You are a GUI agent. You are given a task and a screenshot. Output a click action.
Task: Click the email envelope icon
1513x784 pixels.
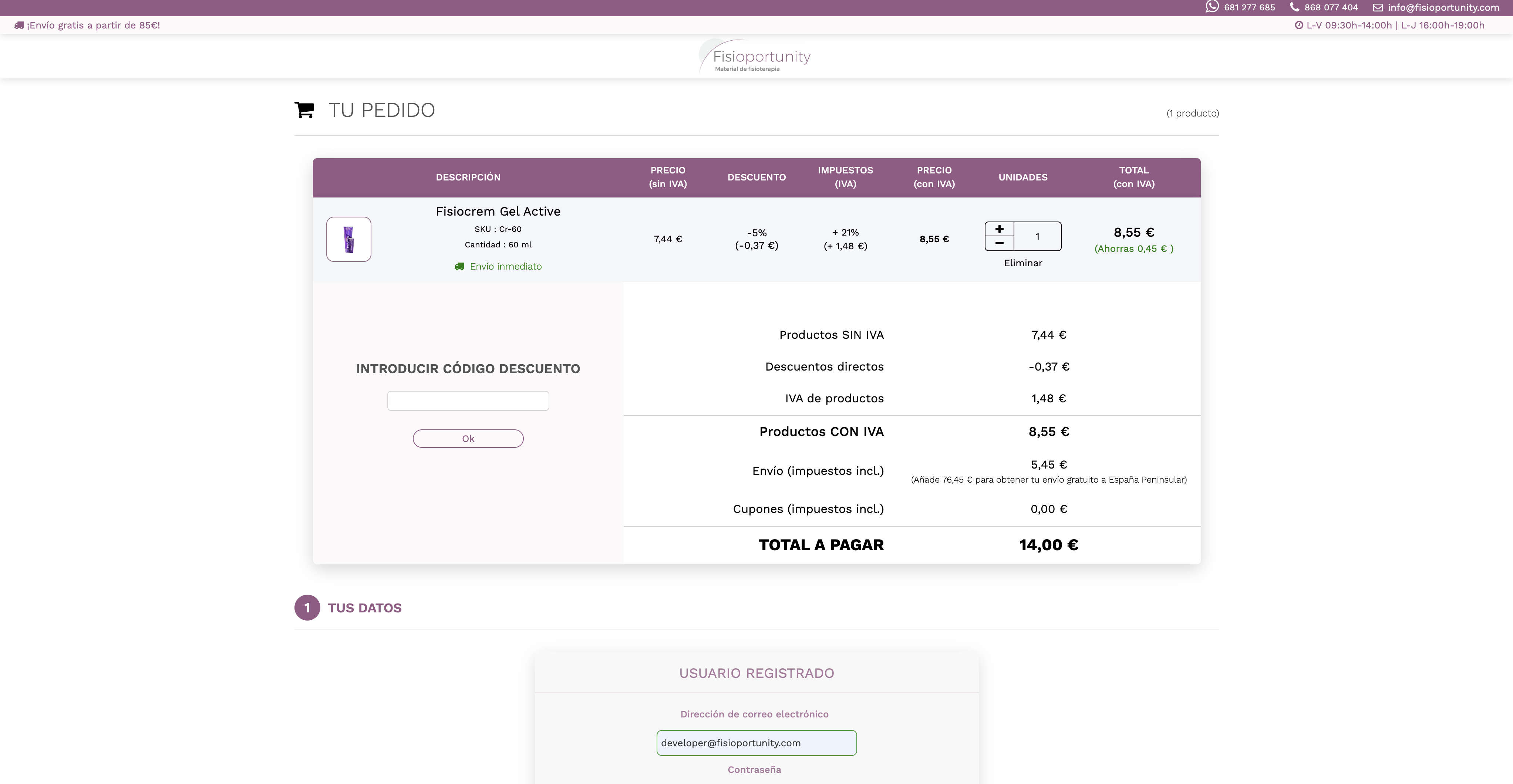coord(1378,8)
